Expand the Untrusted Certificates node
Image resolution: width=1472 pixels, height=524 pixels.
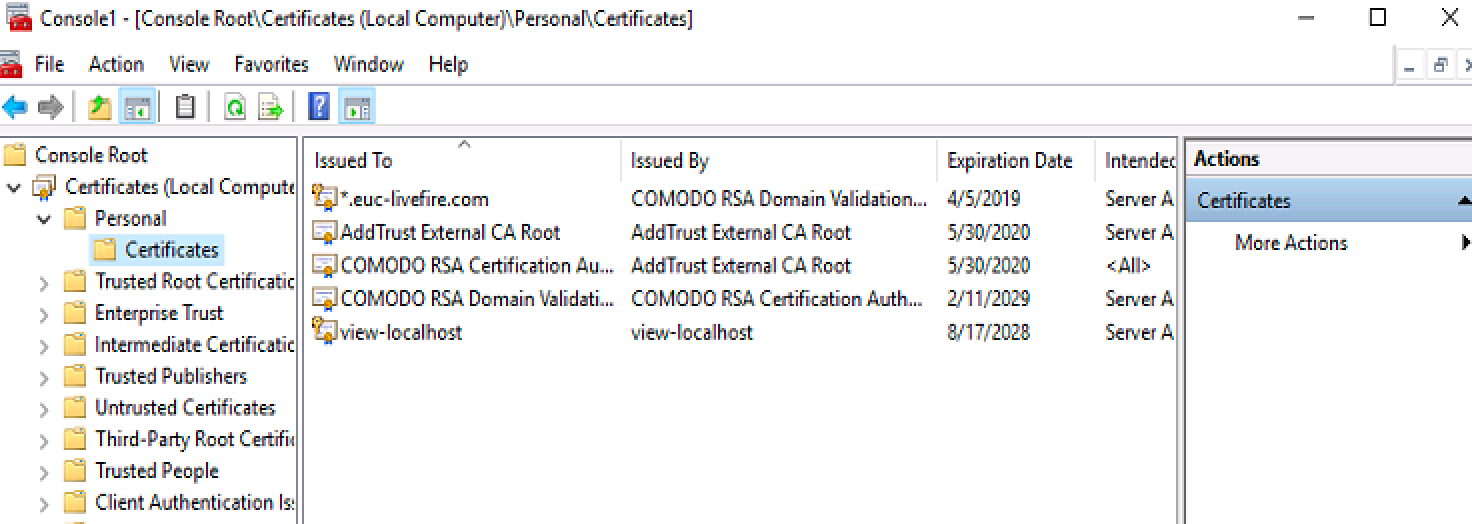pyautogui.click(x=44, y=409)
